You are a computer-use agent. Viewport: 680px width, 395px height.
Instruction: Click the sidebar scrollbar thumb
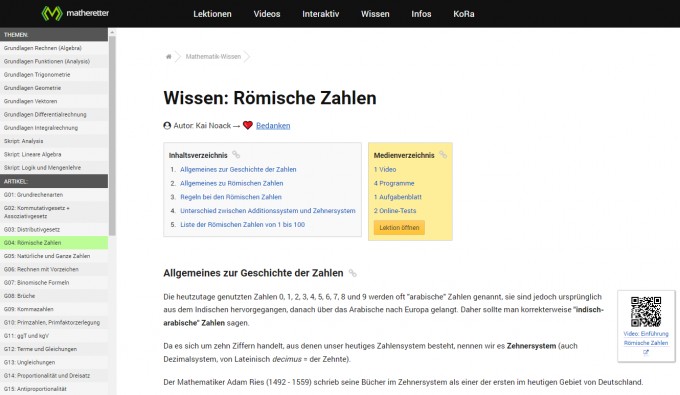click(x=112, y=136)
